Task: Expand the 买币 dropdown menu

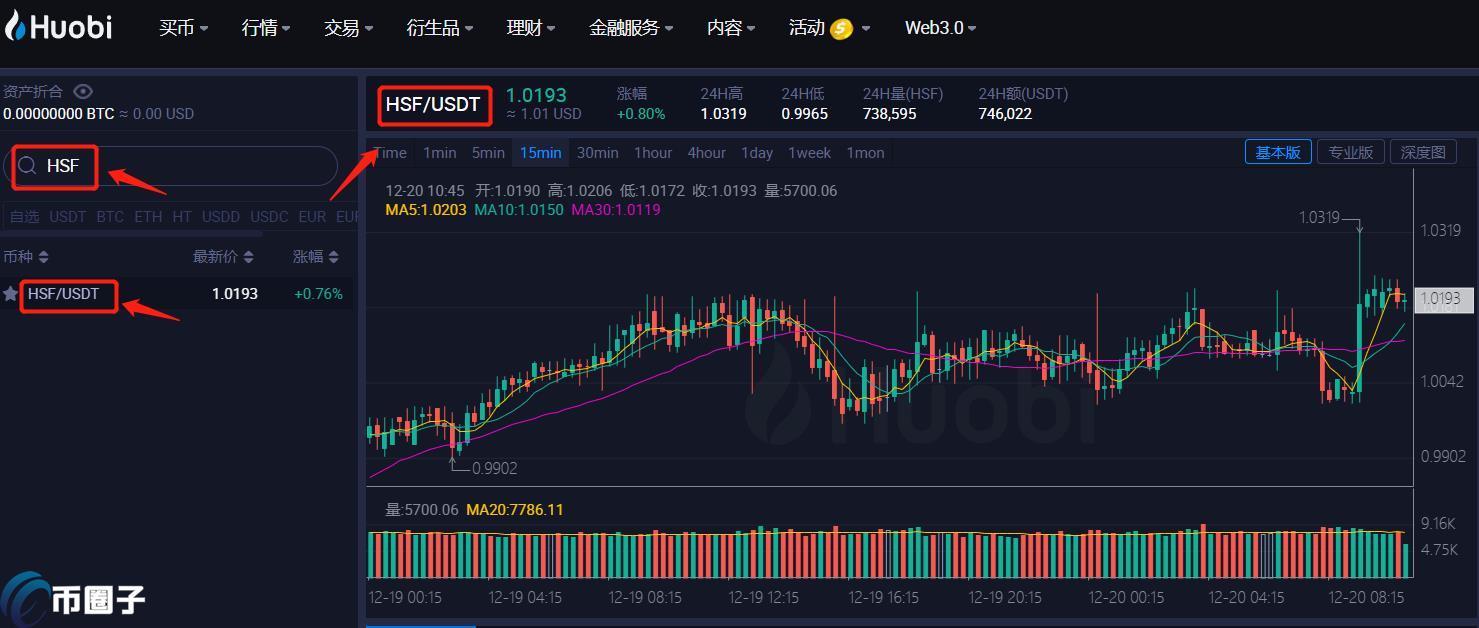Action: point(183,28)
